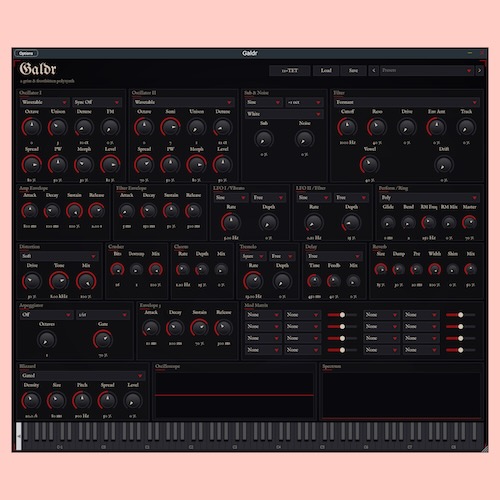Screen dimensions: 500x500
Task: Open LFO II Free sync dropdown
Action: 351,198
